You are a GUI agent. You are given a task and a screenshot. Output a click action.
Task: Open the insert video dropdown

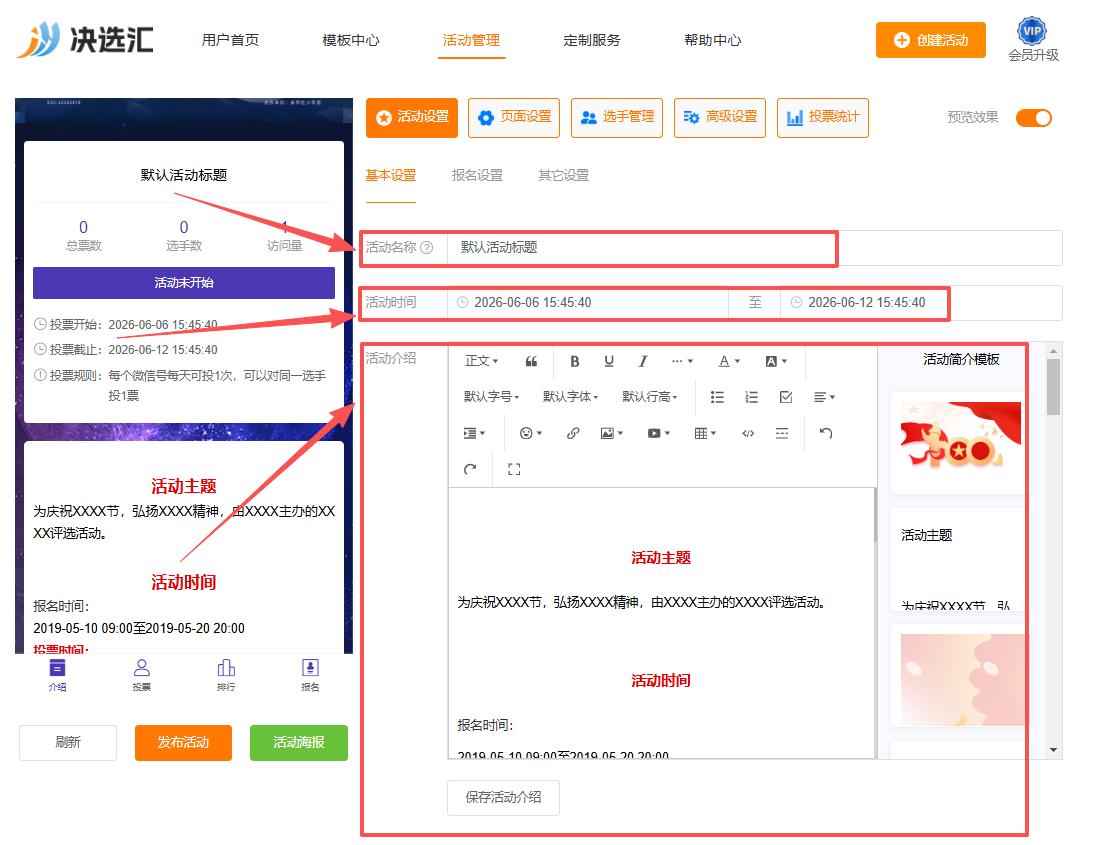coord(658,433)
